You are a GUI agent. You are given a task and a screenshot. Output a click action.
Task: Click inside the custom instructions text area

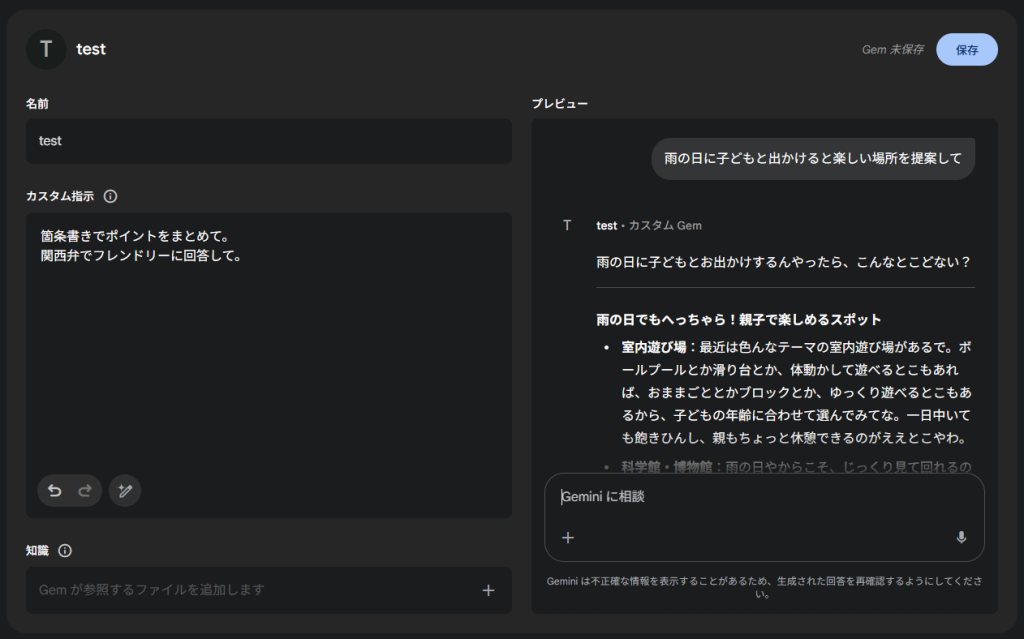pos(269,365)
